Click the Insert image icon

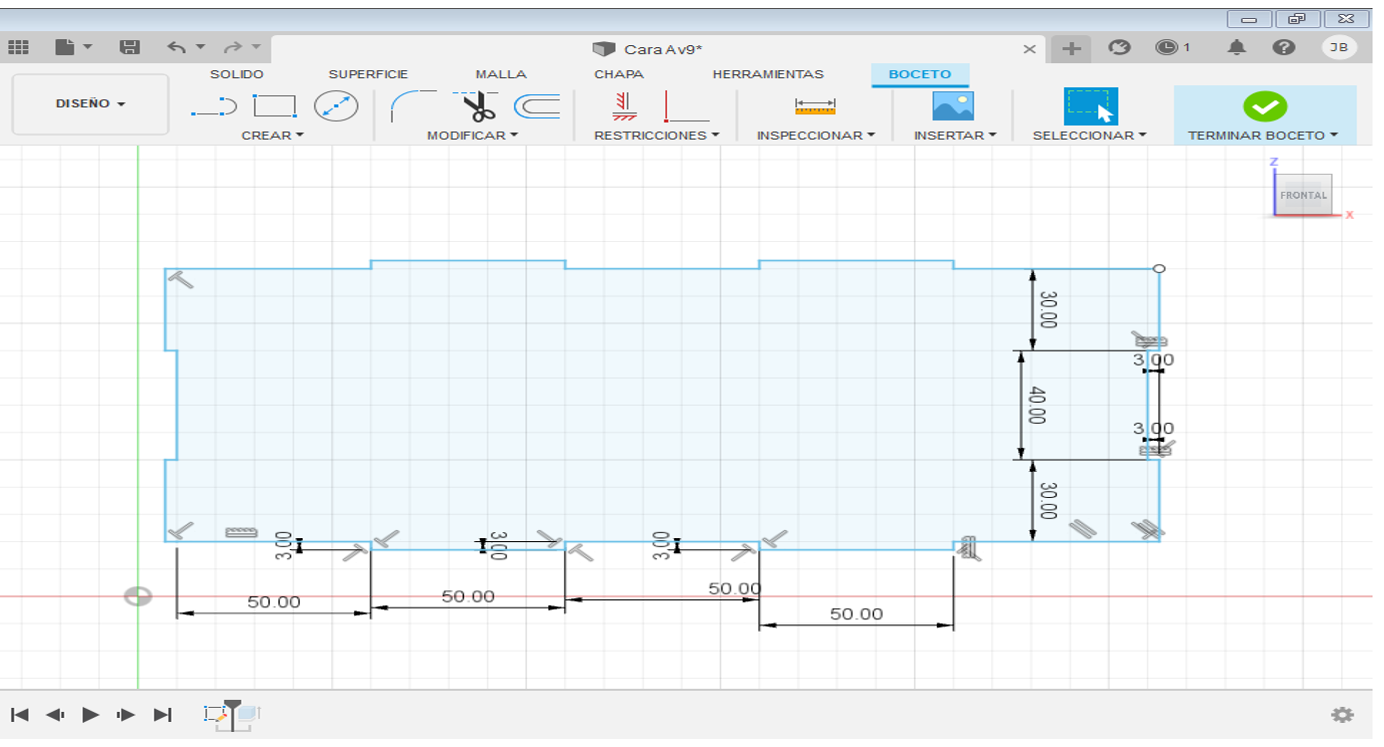(952, 106)
